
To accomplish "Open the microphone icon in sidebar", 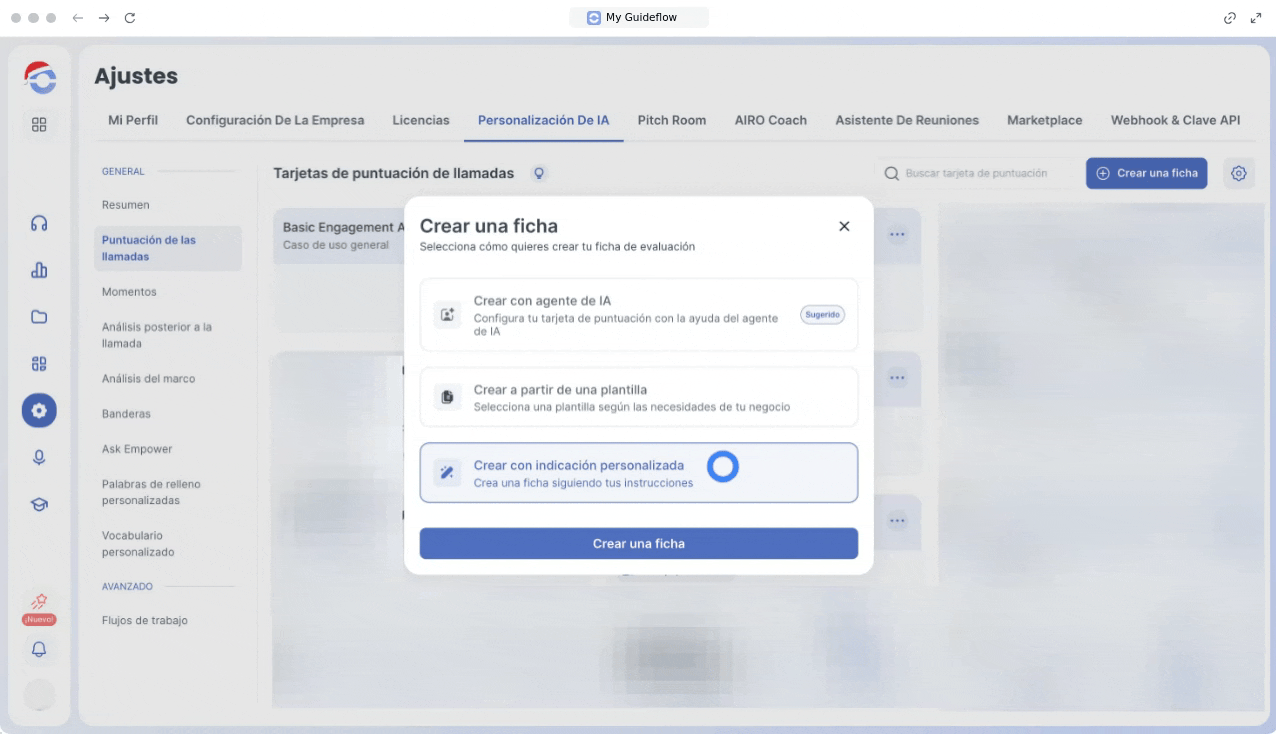I will [39, 457].
